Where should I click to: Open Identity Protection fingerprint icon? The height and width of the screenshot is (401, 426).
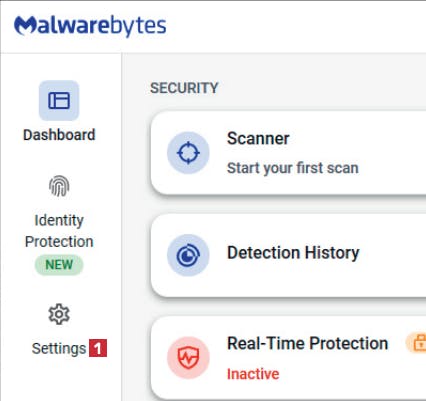click(x=59, y=186)
